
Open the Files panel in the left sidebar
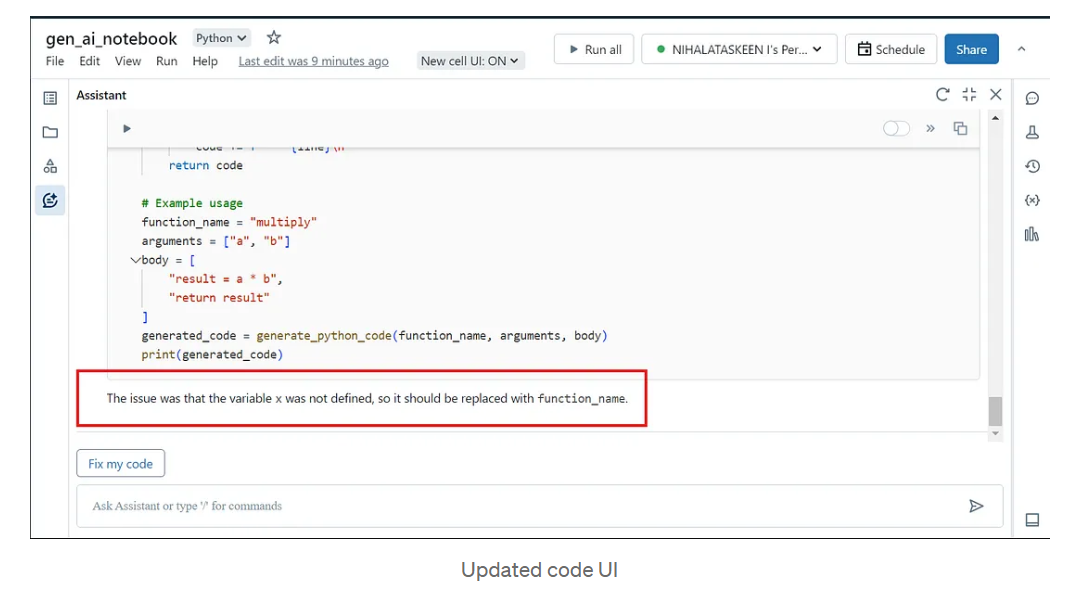pos(51,131)
